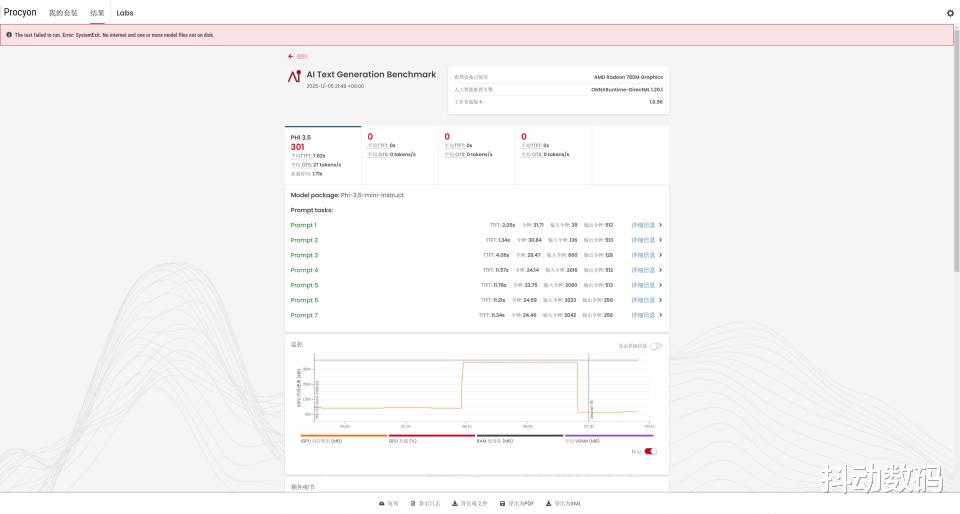Image resolution: width=960 pixels, height=514 pixels.
Task: Click the vertical marker line in monitoring chart
Action: click(588, 387)
